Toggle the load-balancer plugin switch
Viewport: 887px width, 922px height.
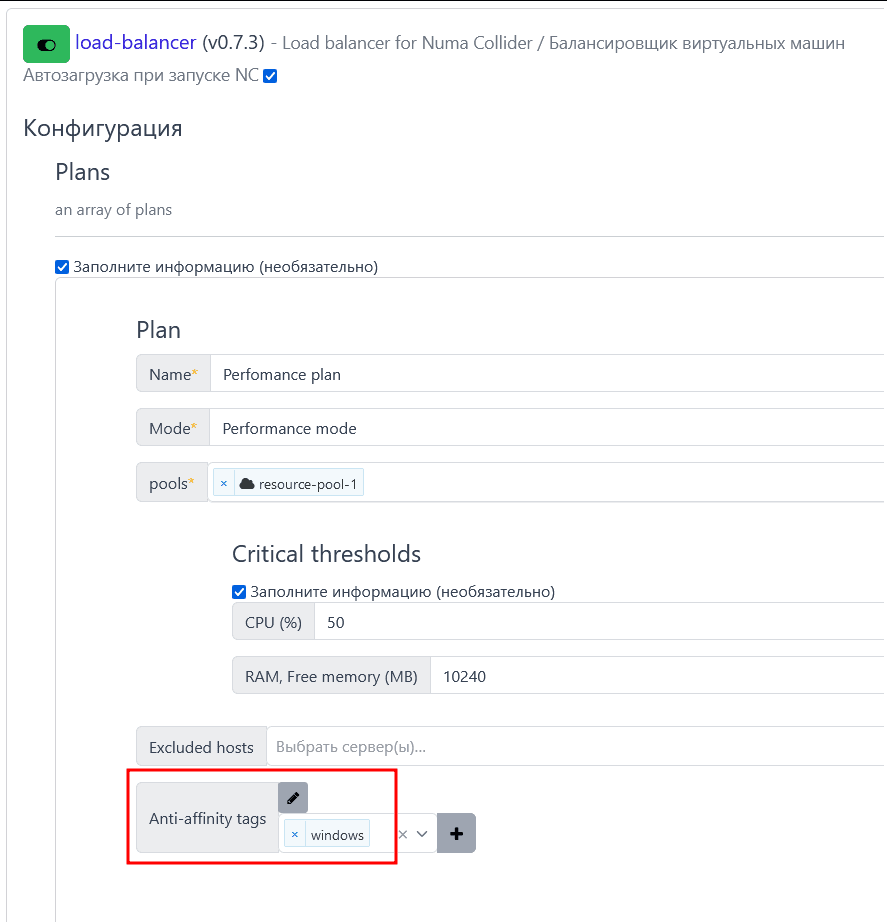coord(46,45)
